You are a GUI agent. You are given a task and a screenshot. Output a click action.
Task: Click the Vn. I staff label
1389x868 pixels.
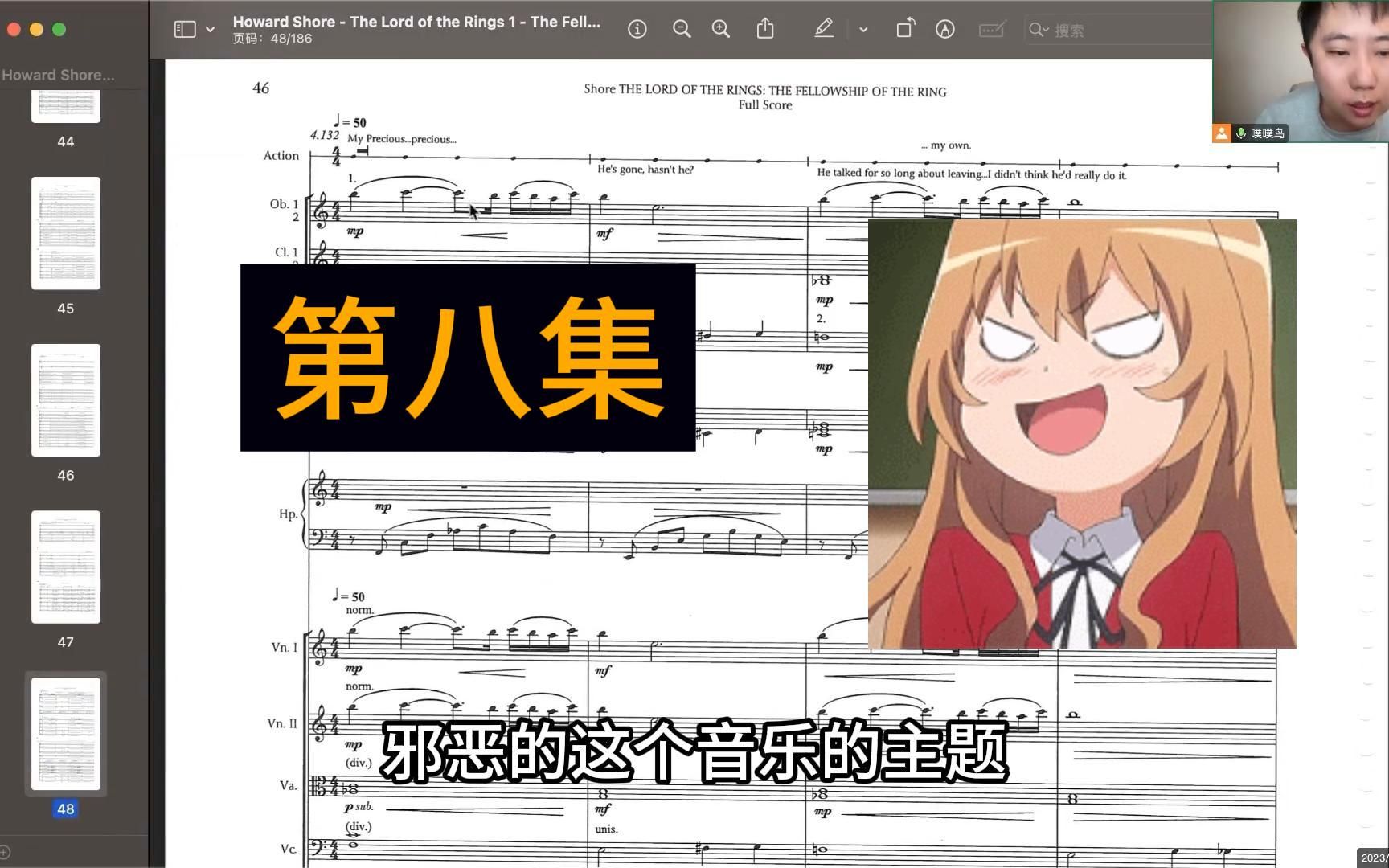tap(284, 647)
